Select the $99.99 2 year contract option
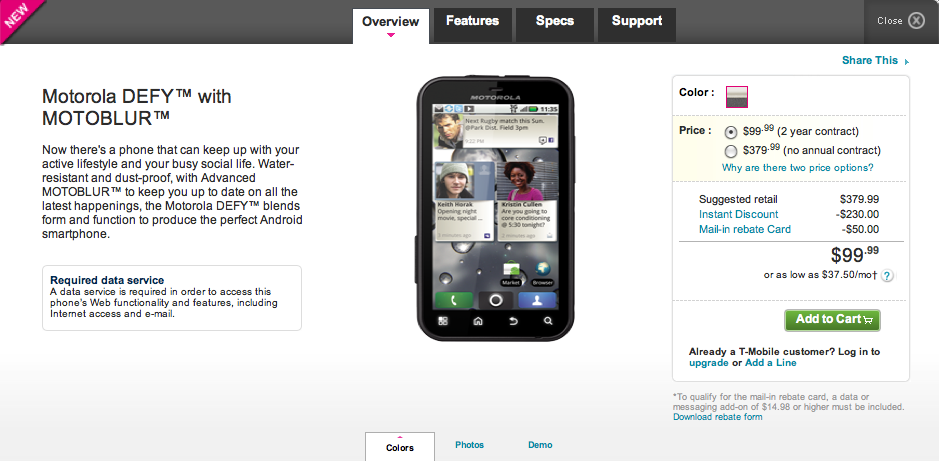 (731, 132)
